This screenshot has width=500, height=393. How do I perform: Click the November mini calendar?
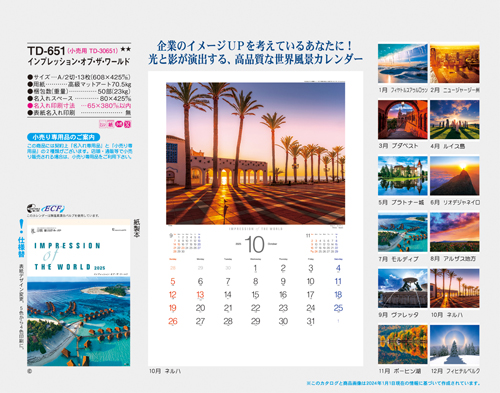coord(323,243)
